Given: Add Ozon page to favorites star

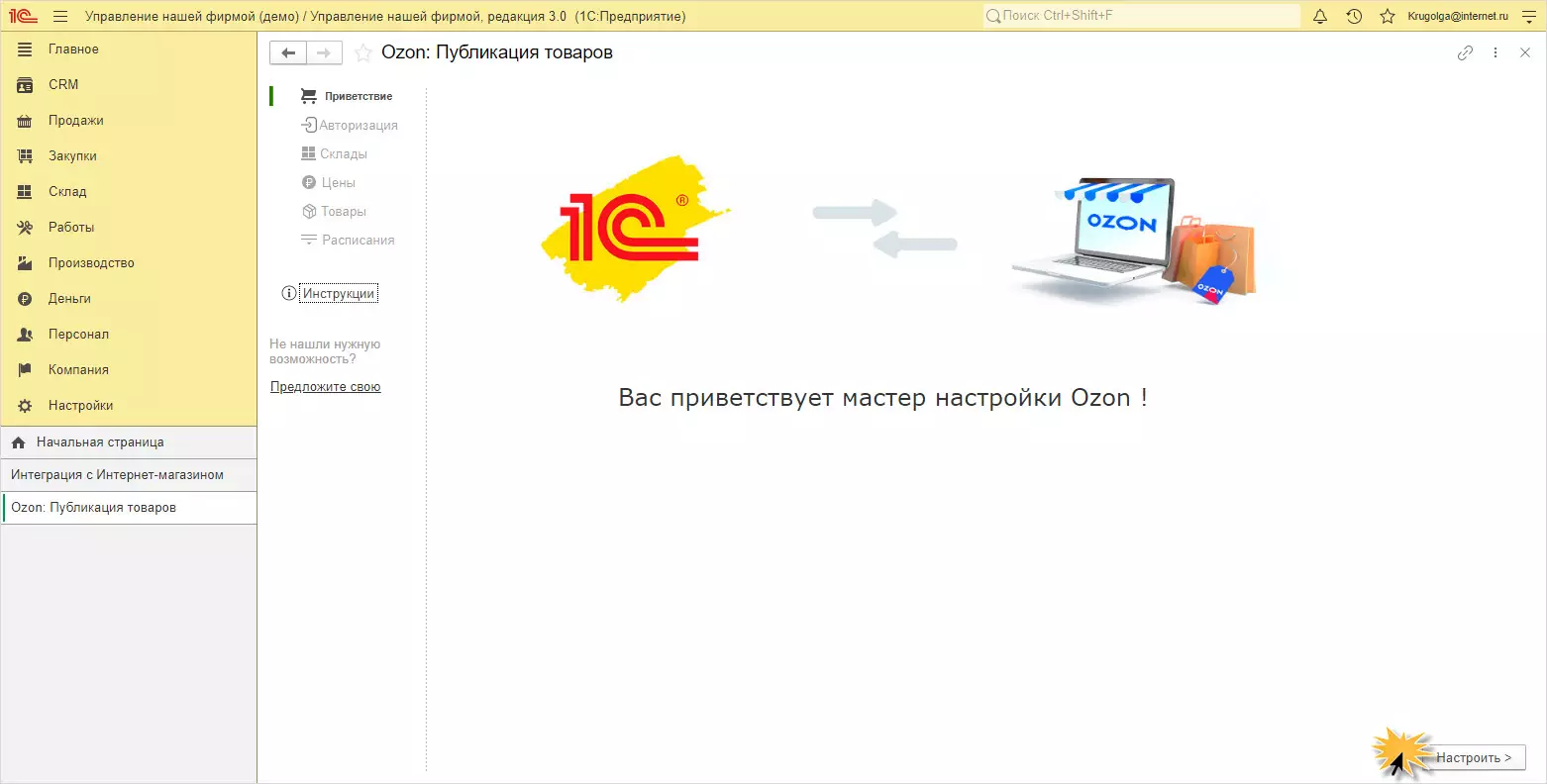Looking at the screenshot, I should pos(363,52).
